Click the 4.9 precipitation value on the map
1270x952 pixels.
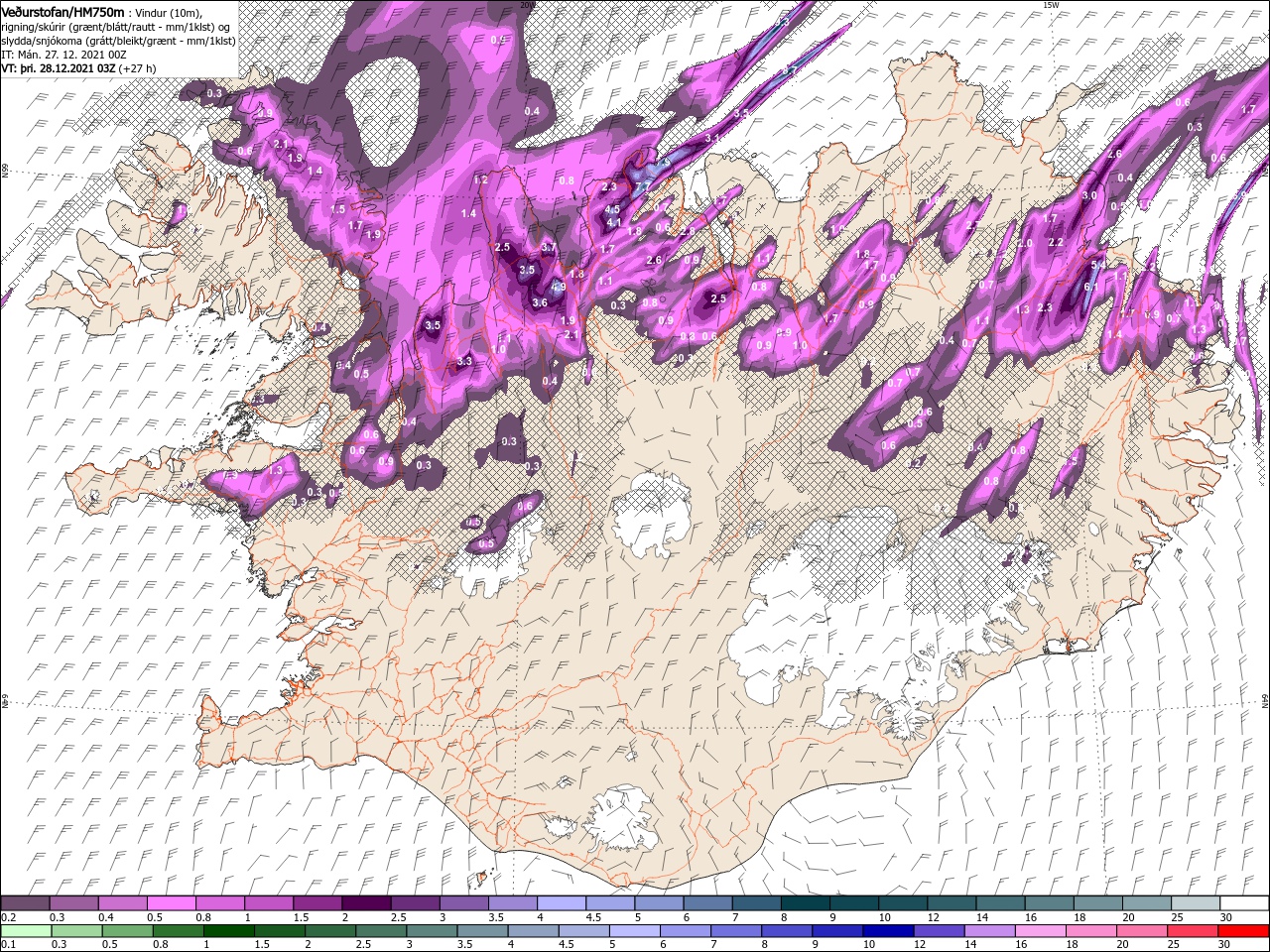pyautogui.click(x=559, y=287)
